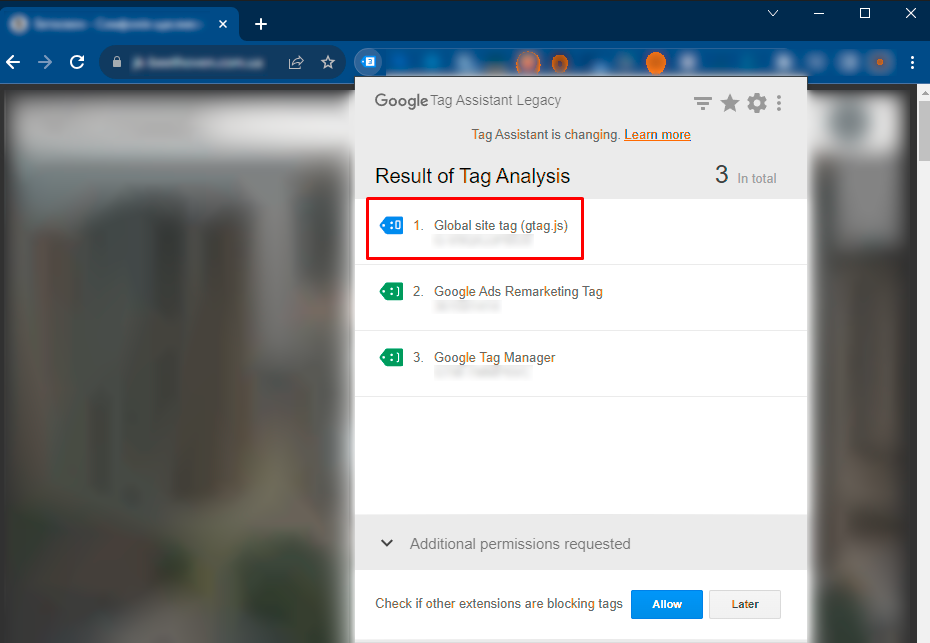
Task: Click the blue Global site tag icon
Action: (x=391, y=225)
